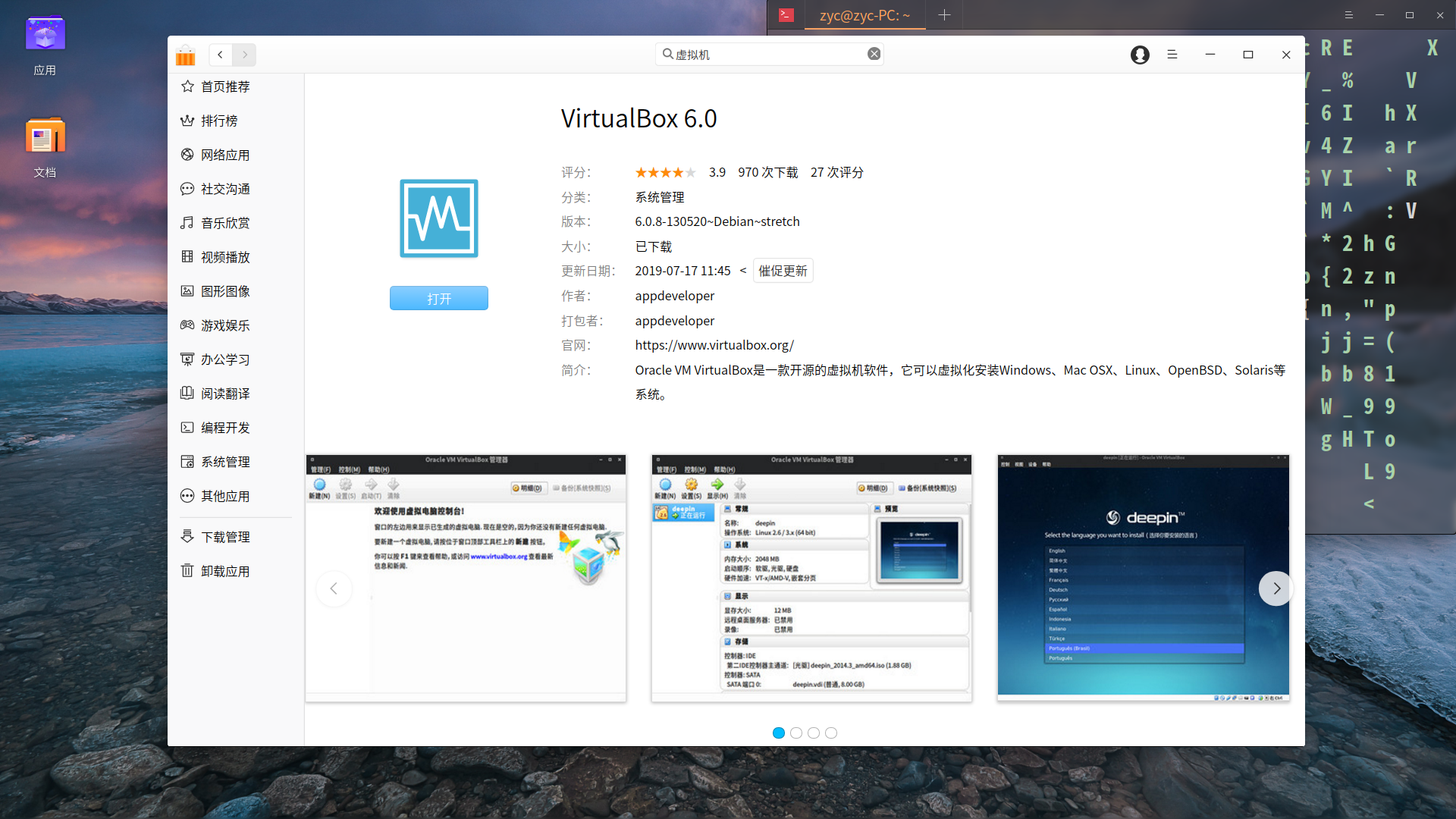Click the 图形图像 picture icon
This screenshot has width=1456, height=819.
[187, 290]
